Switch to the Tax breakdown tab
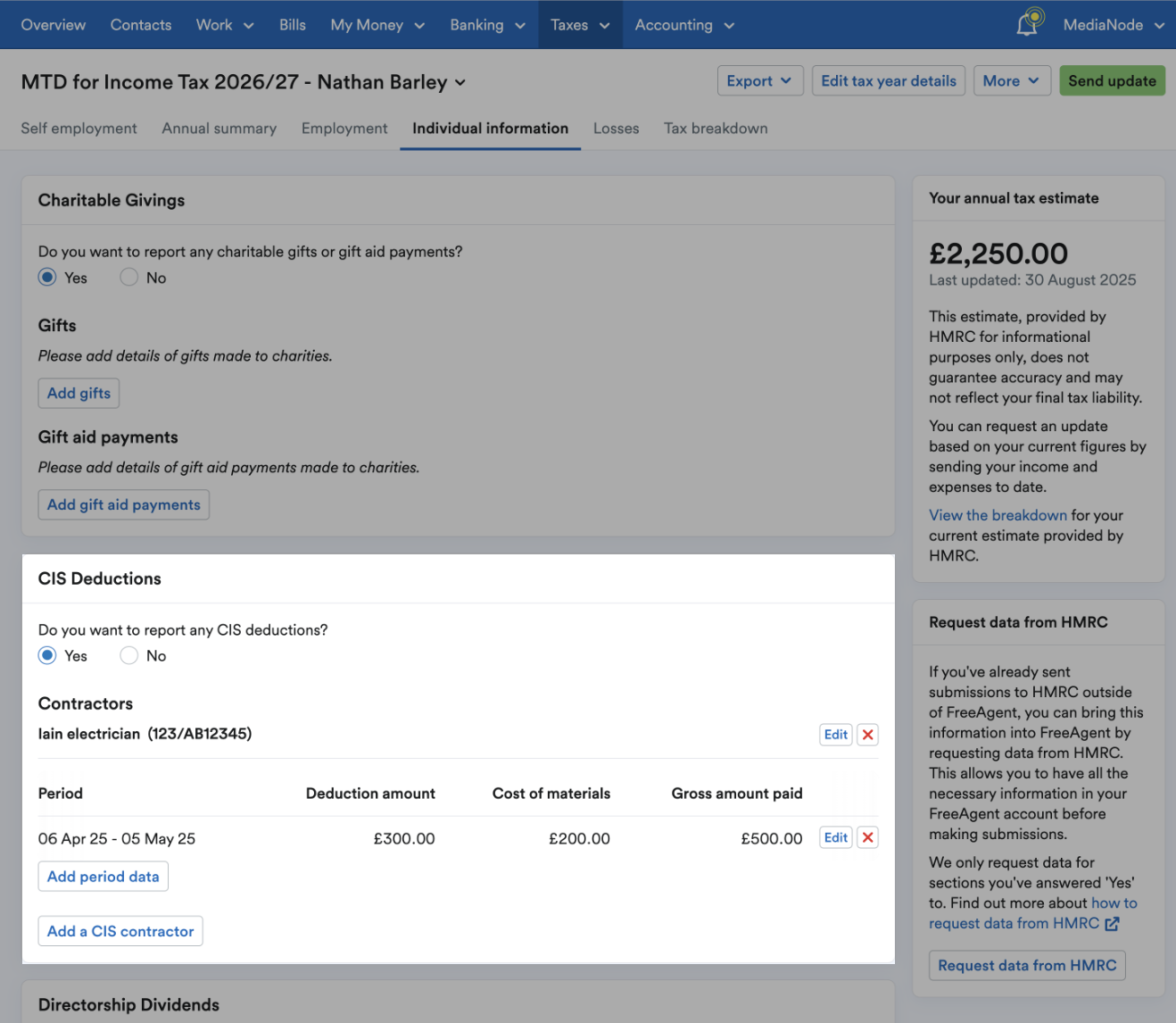 click(716, 129)
